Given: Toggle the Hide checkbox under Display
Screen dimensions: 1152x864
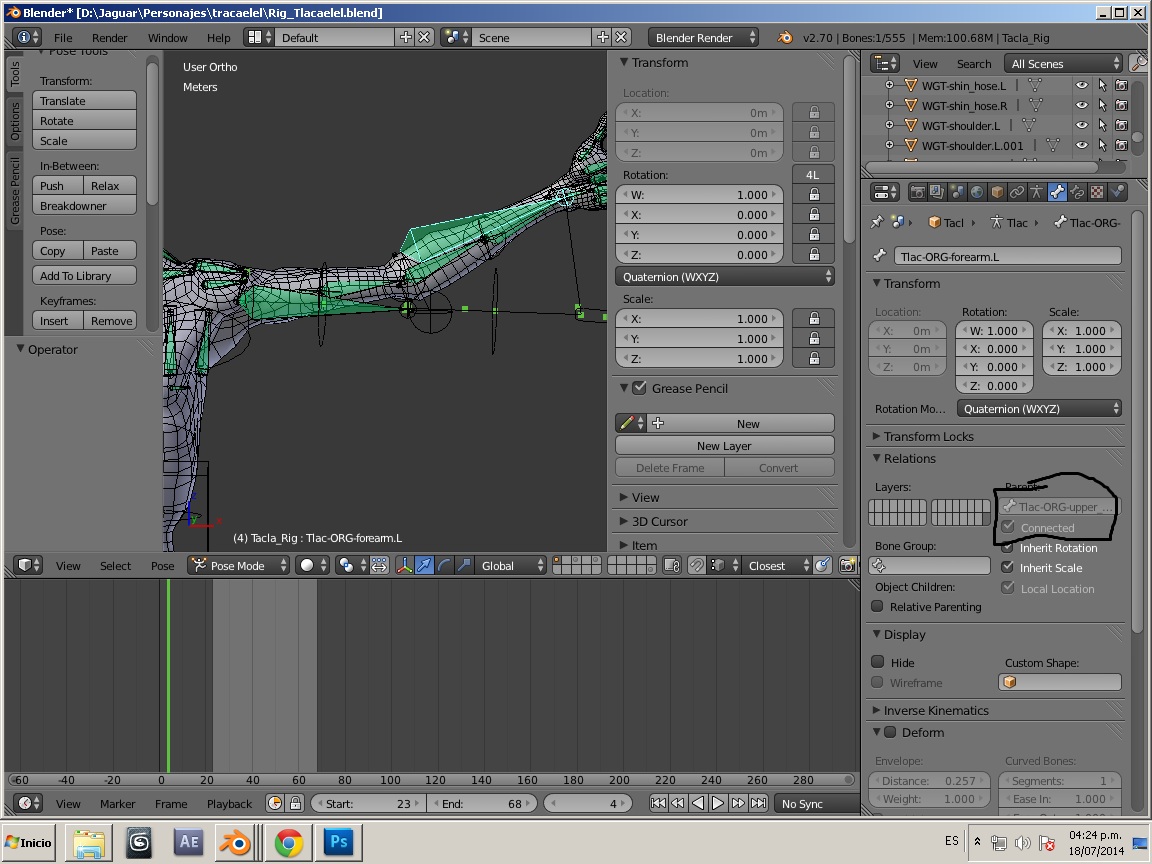Looking at the screenshot, I should point(877,662).
